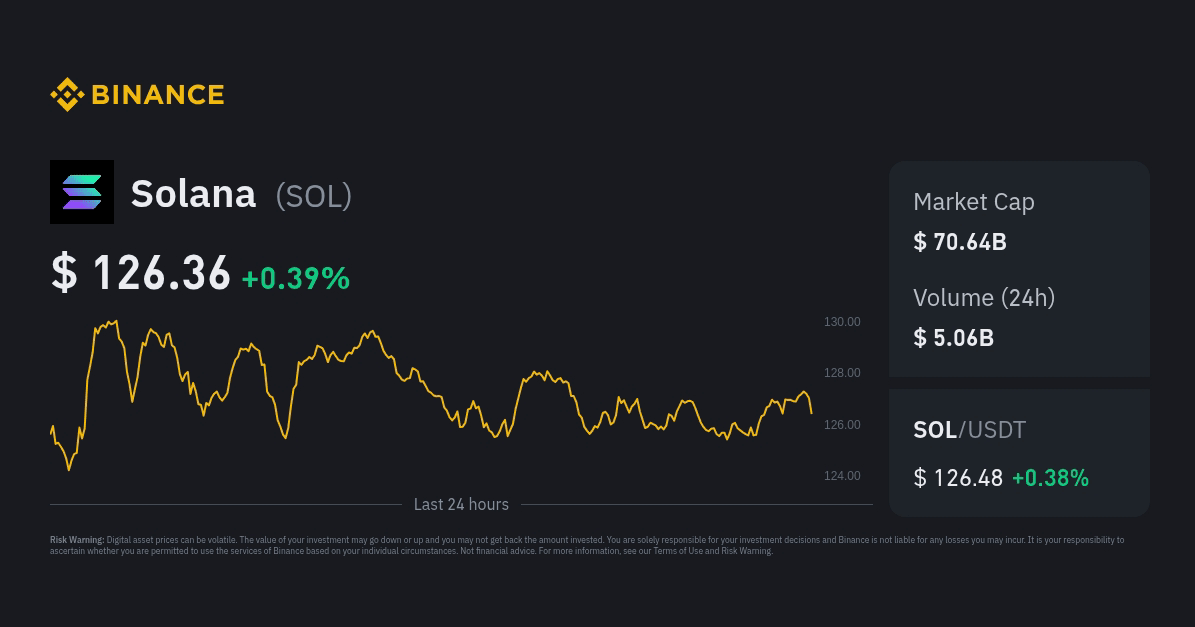Click the Binance diamond logo icon
The height and width of the screenshot is (627, 1195).
(67, 94)
